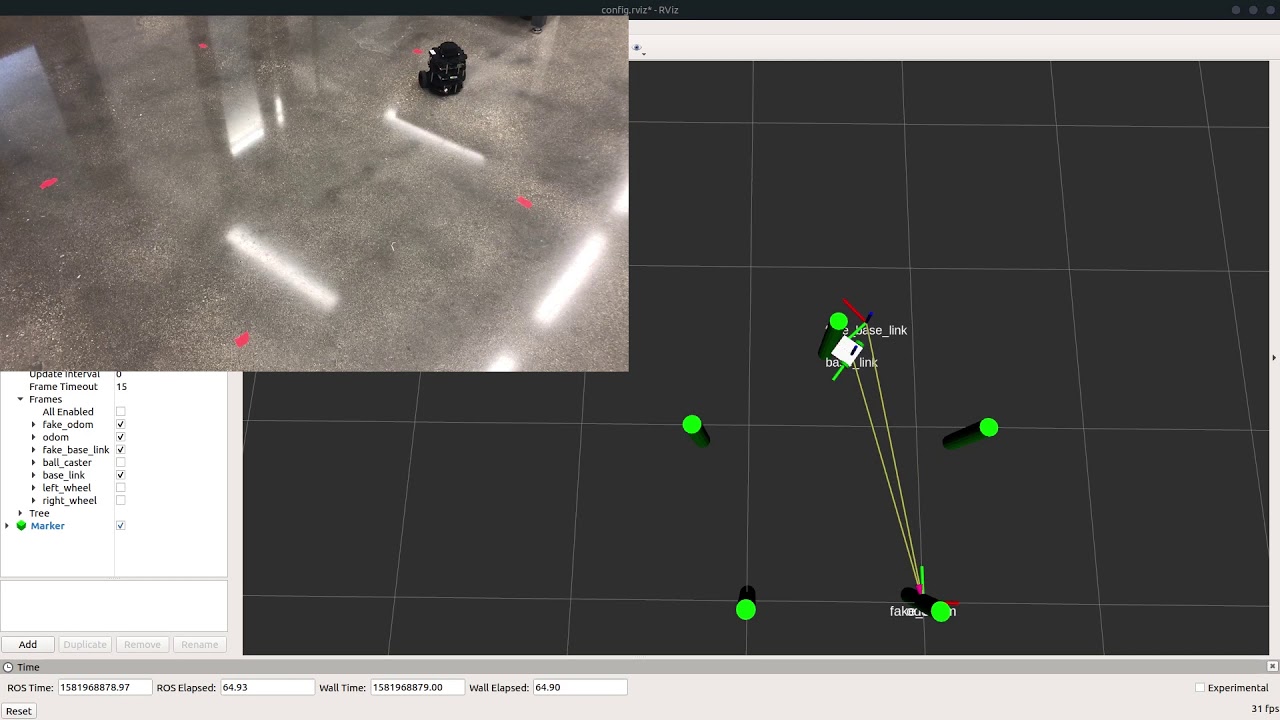Screen dimensions: 1280x720
Task: Close the Time panel with x icon
Action: point(1272,666)
